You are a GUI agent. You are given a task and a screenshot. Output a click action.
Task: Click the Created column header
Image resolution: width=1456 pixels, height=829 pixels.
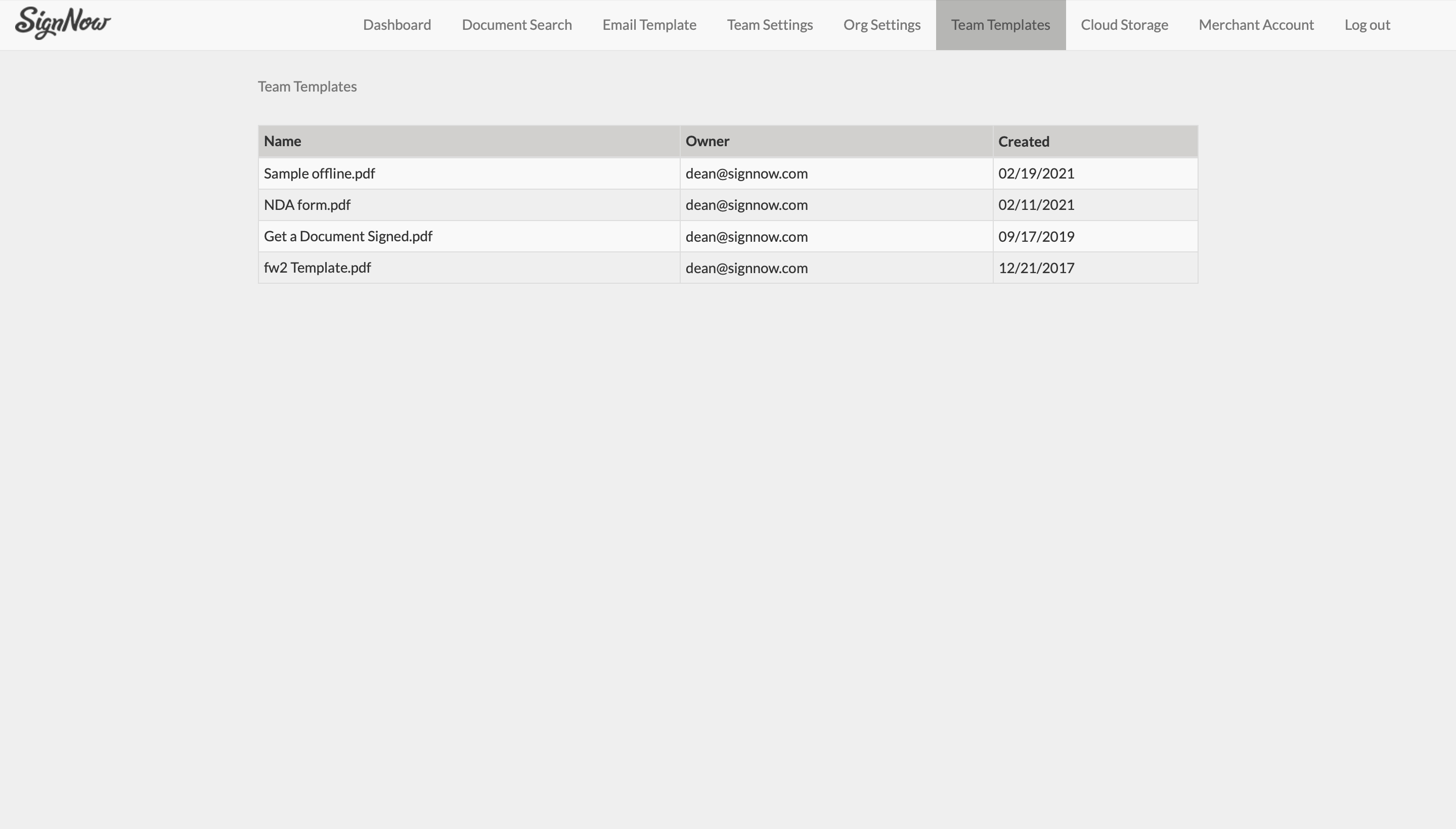point(1023,142)
